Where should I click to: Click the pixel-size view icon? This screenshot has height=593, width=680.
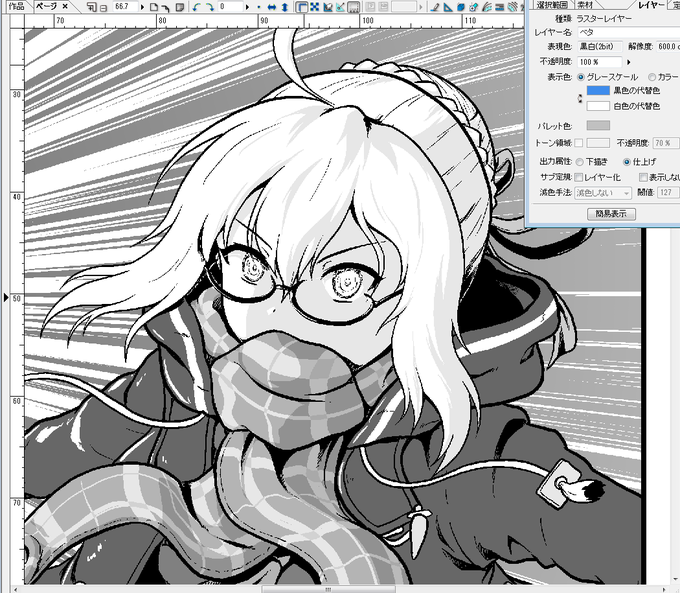[x=166, y=7]
